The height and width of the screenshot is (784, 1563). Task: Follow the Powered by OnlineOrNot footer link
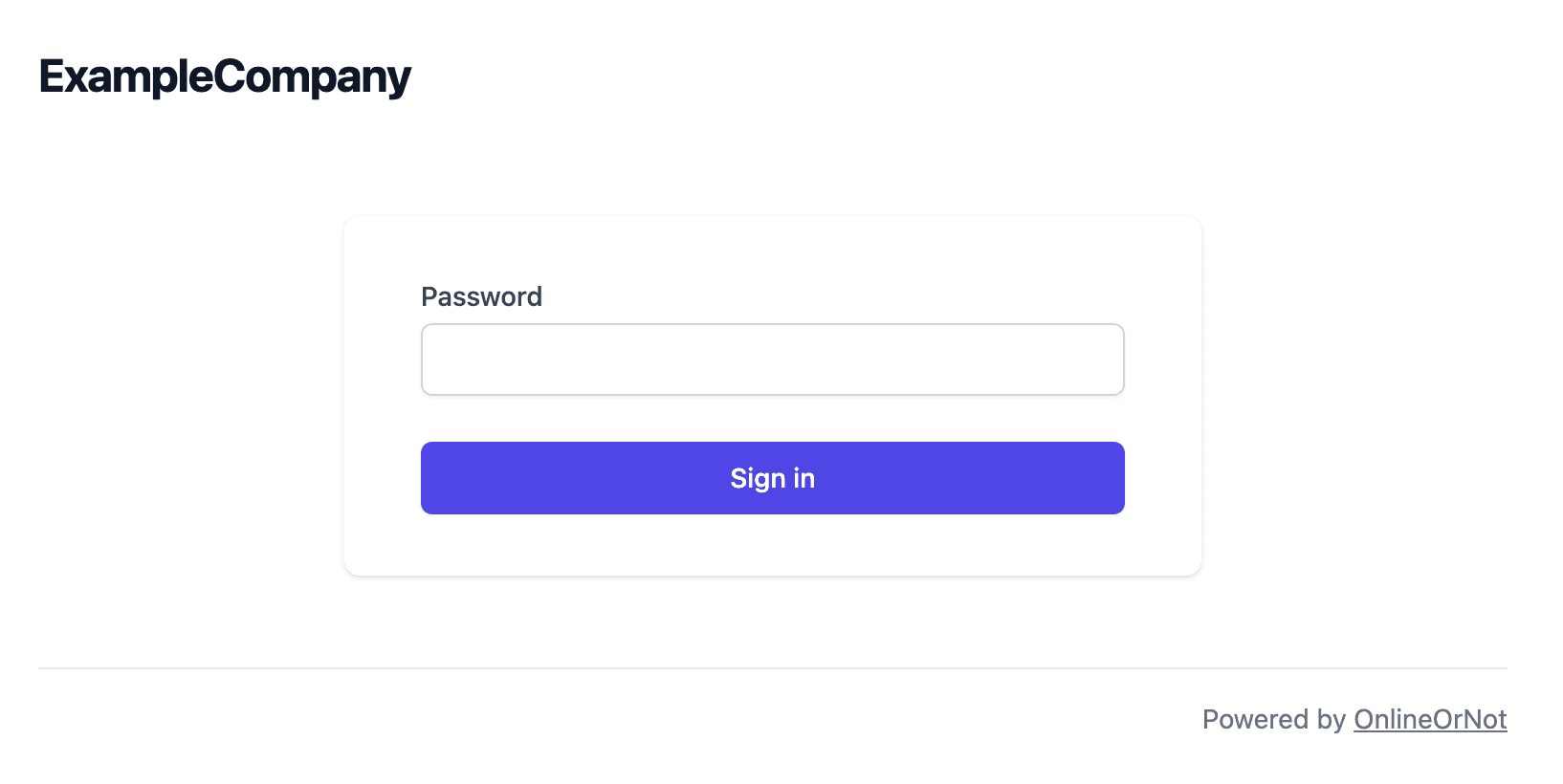point(1429,719)
